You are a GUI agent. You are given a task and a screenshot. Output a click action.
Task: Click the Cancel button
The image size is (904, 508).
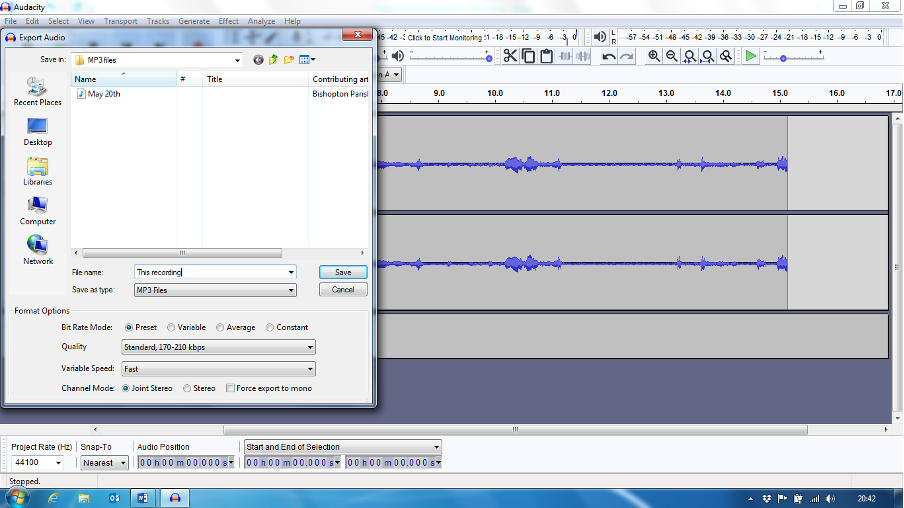click(x=343, y=289)
